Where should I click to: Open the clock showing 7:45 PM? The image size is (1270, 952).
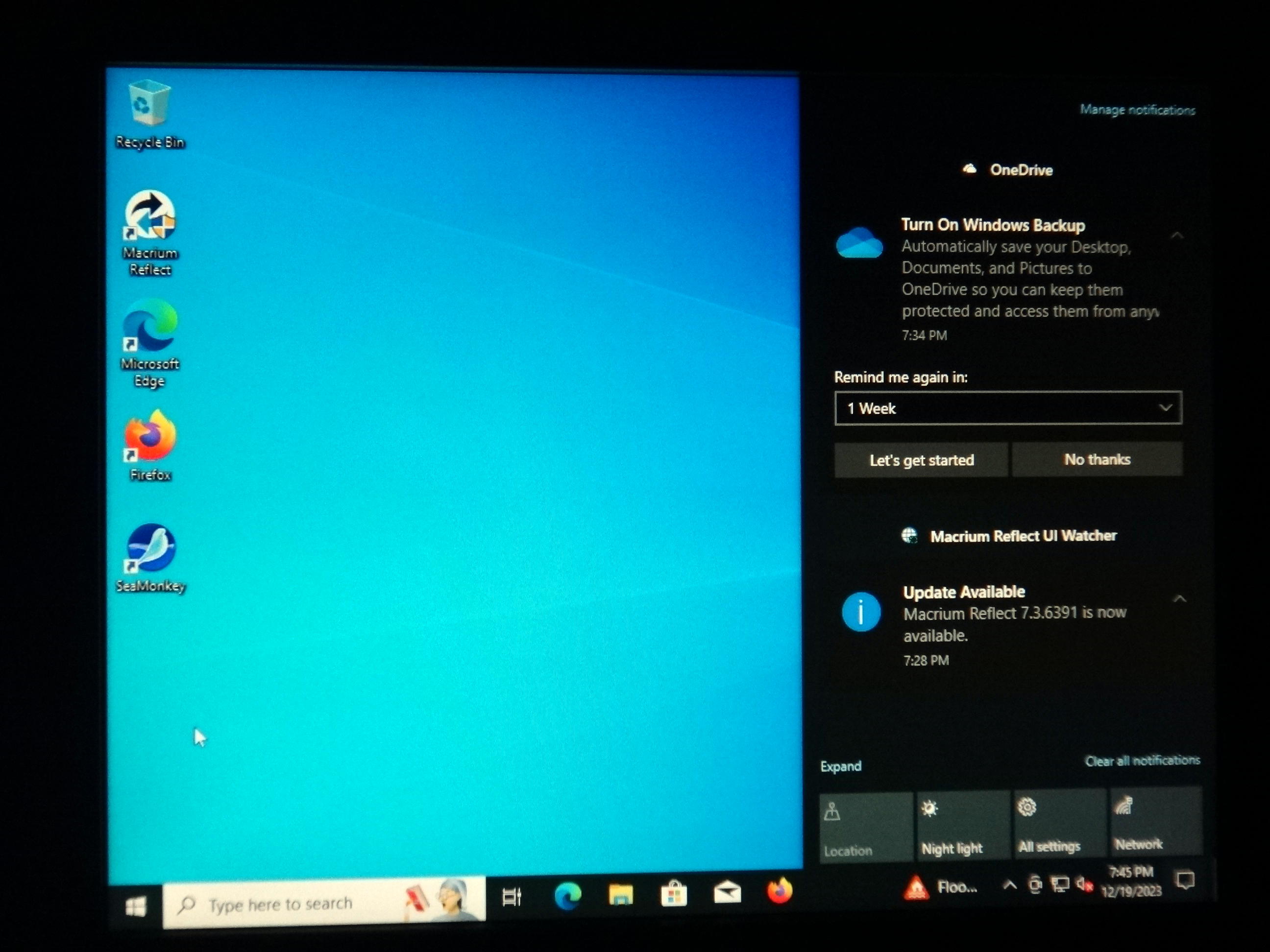point(1131,881)
